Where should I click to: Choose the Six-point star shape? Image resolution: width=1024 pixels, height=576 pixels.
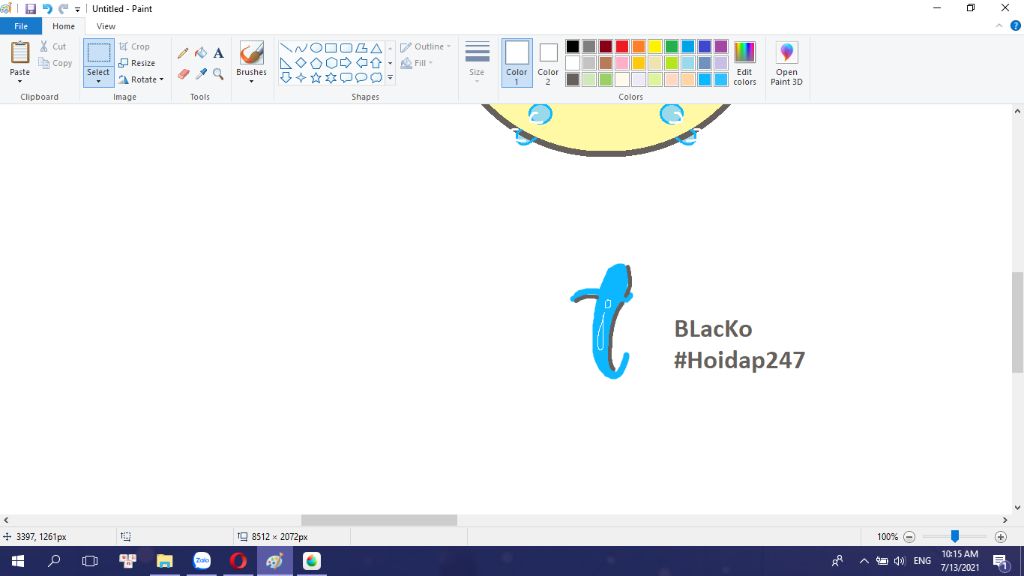tap(331, 78)
